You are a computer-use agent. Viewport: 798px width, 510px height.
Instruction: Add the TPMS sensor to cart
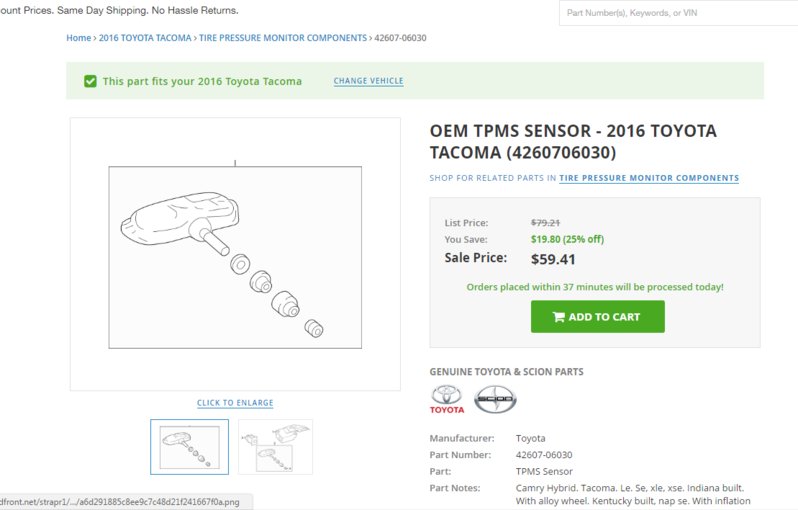point(597,317)
